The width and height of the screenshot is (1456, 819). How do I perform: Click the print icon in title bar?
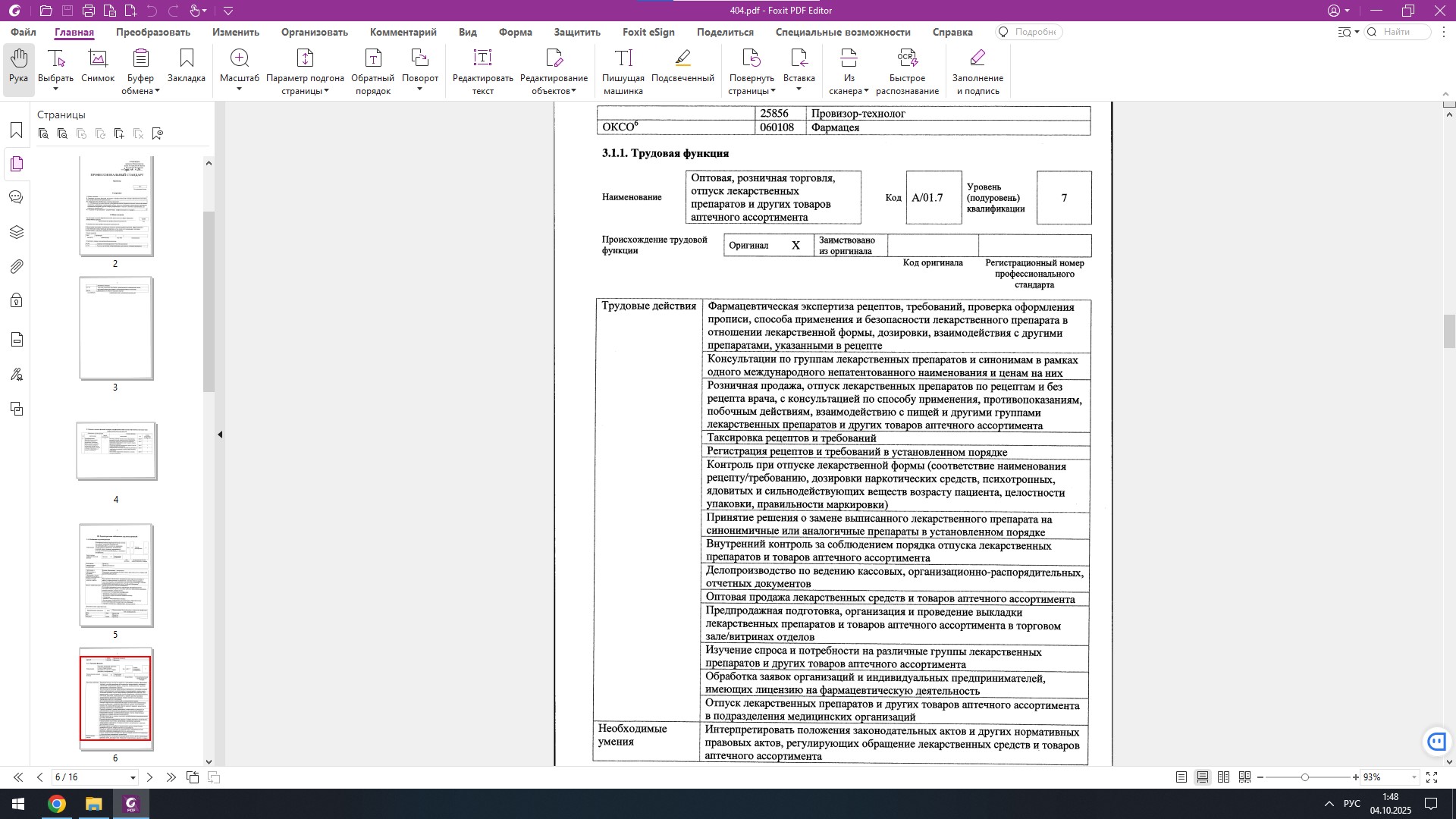coord(89,11)
